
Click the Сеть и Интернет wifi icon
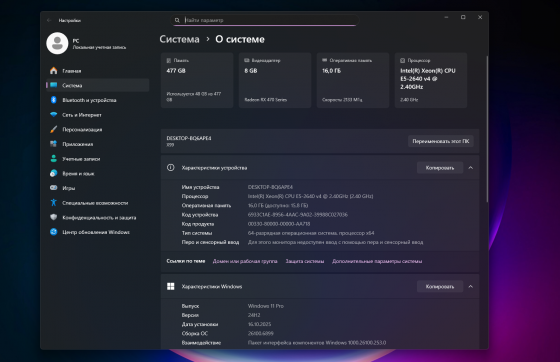point(54,115)
